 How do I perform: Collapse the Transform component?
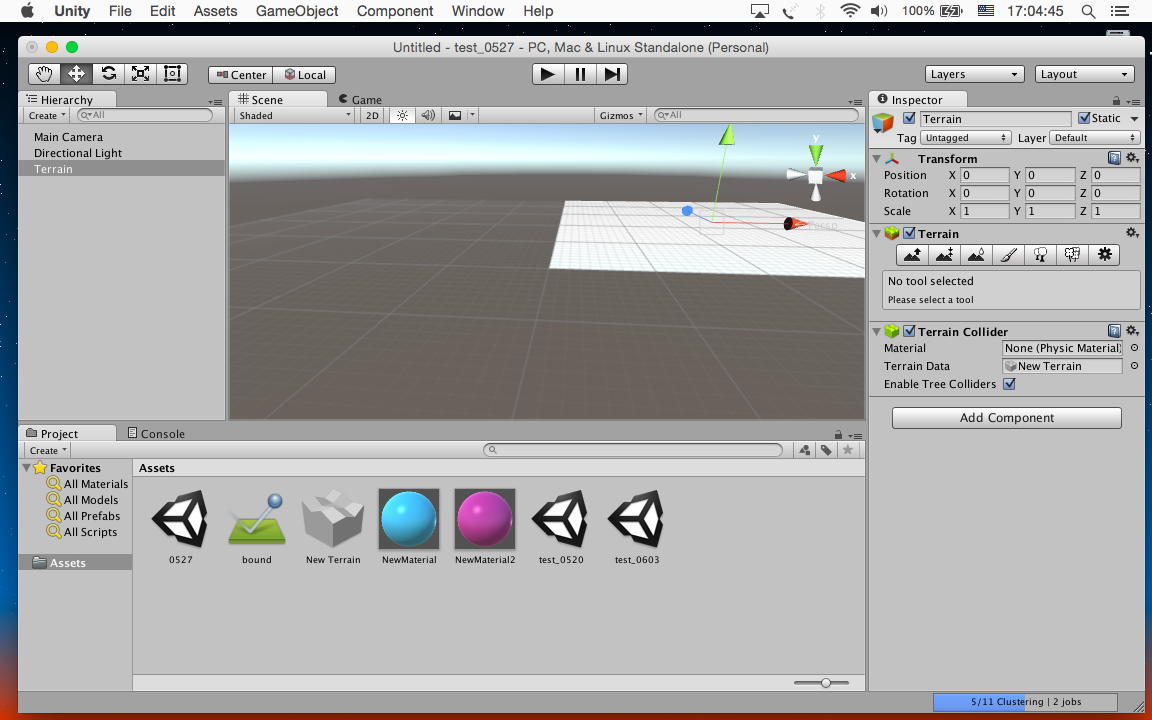pos(876,158)
